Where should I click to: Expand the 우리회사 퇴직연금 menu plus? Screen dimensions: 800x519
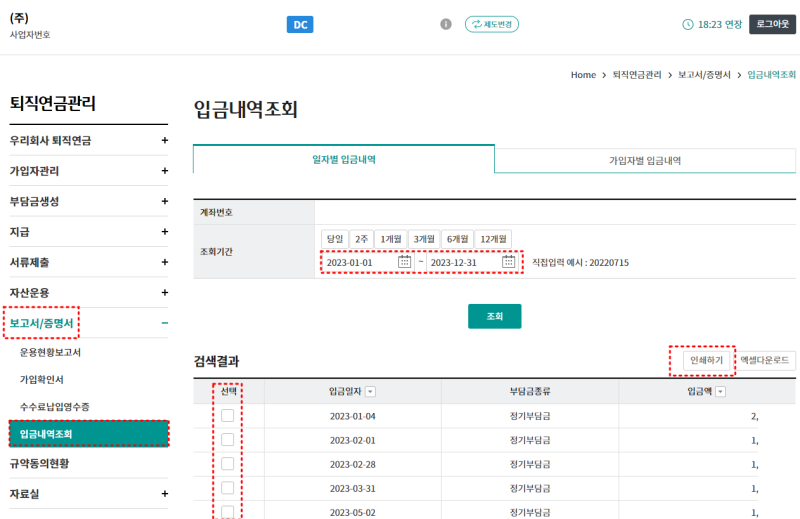(164, 140)
